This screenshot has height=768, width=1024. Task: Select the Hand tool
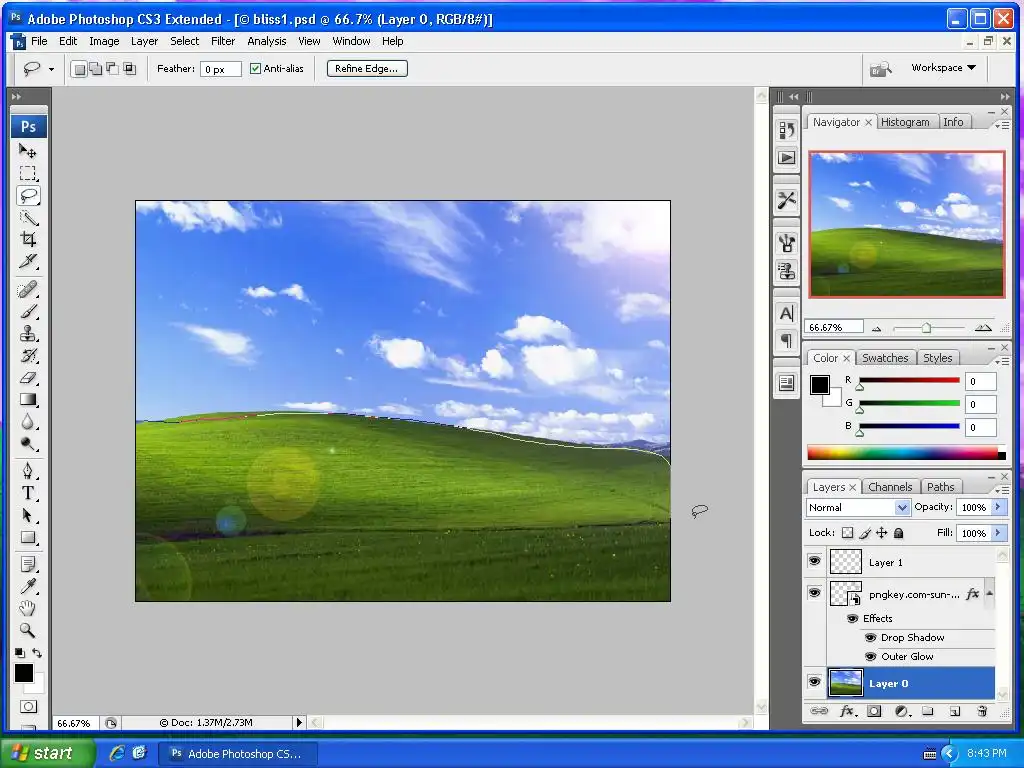pos(27,609)
